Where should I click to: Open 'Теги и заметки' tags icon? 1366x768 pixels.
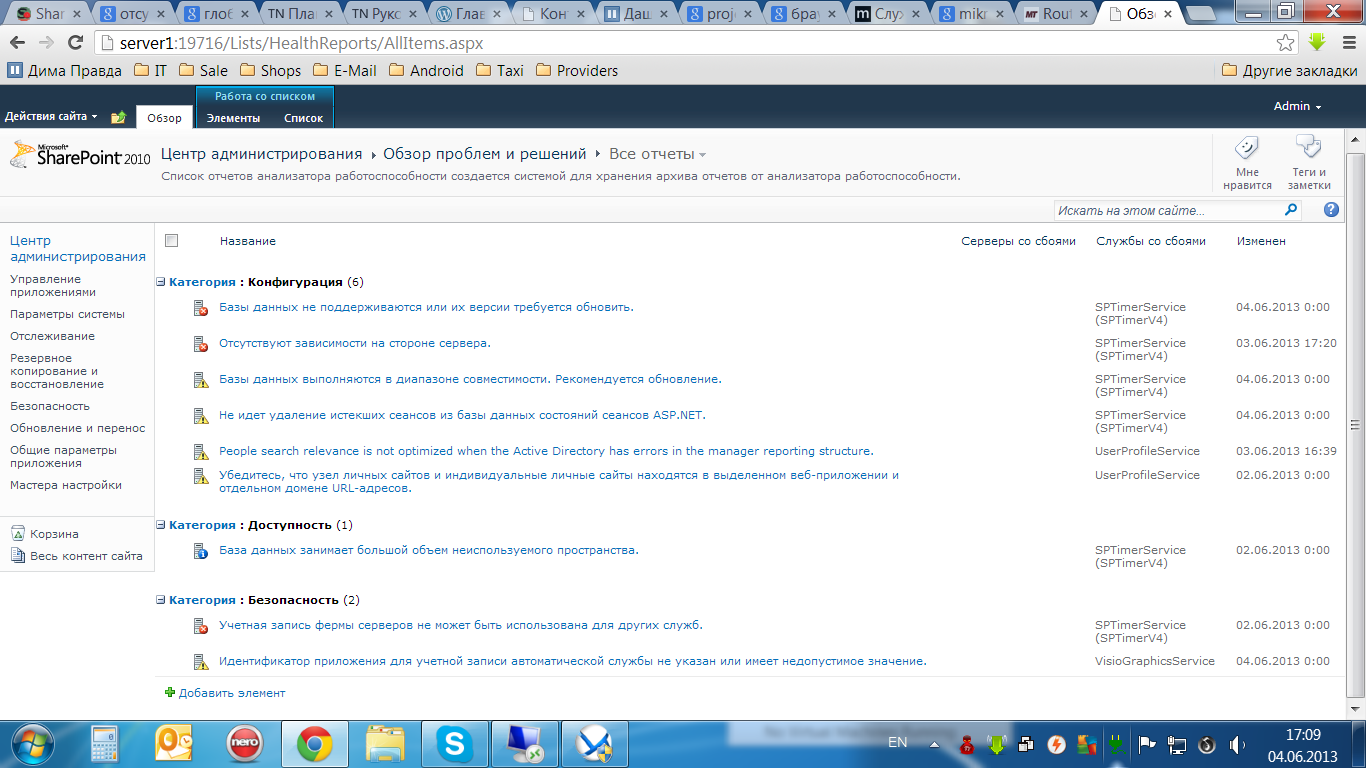[1309, 148]
